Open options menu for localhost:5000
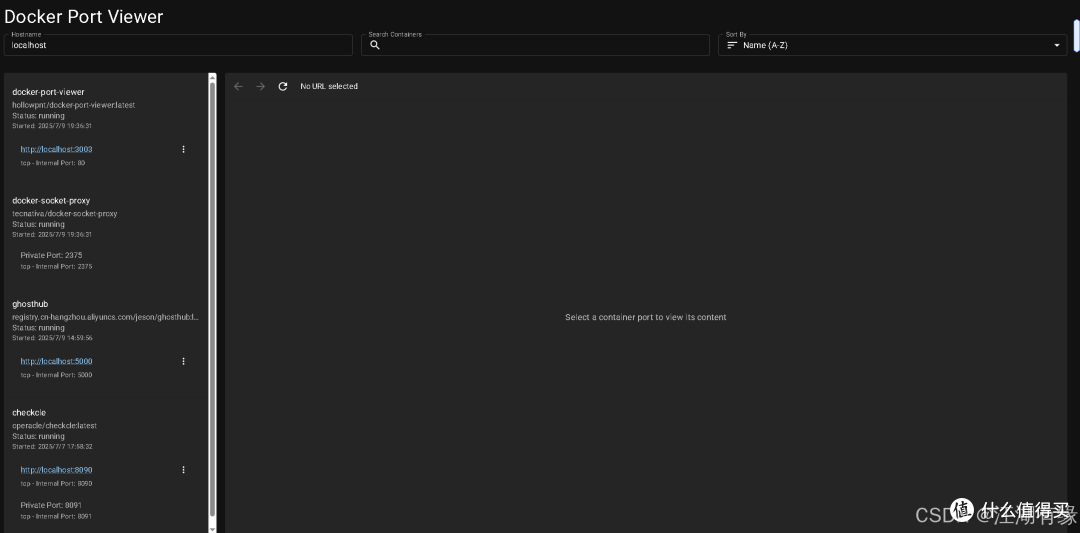1080x533 pixels. pyautogui.click(x=183, y=361)
